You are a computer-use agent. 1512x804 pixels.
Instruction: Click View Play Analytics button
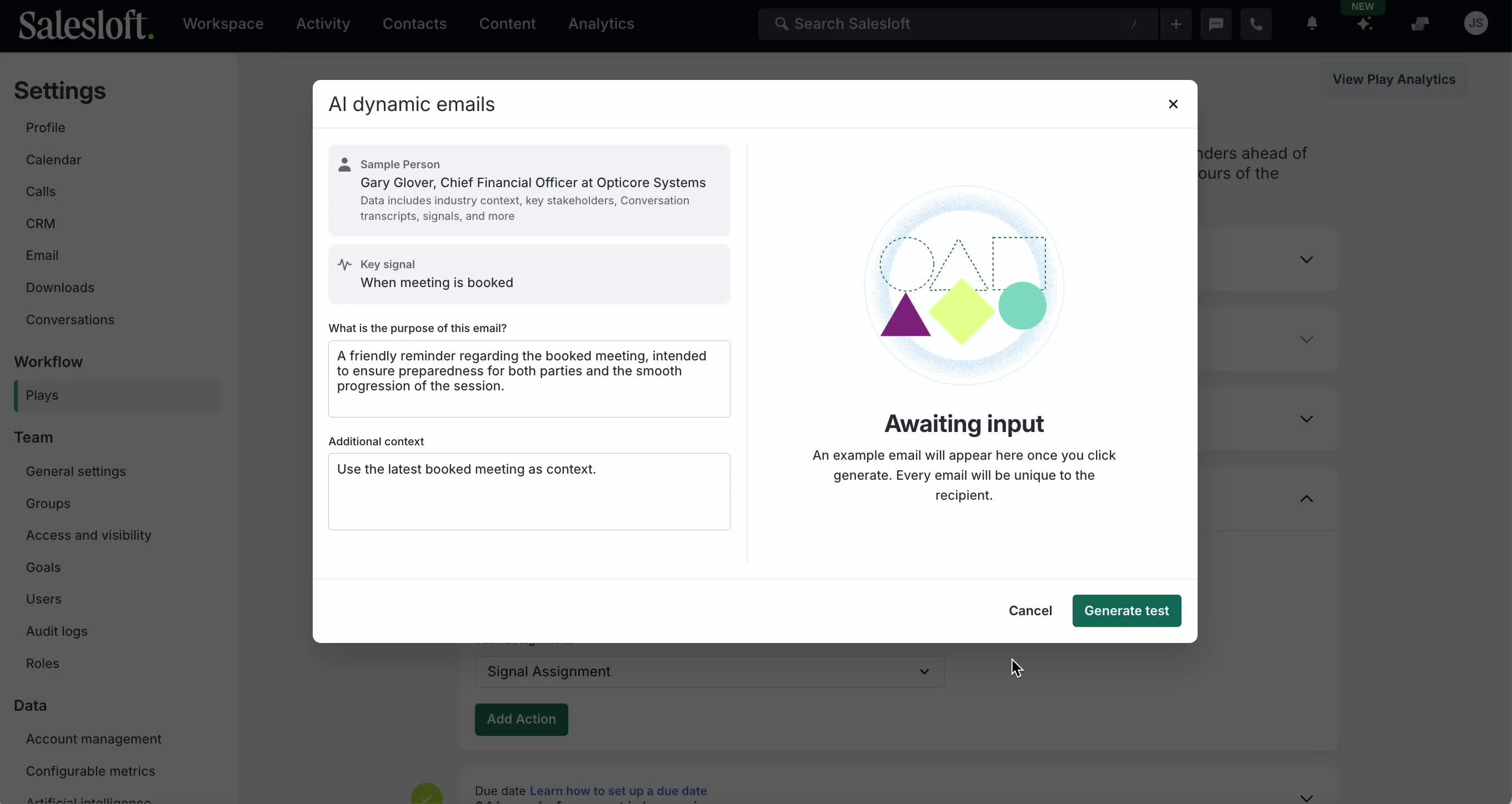(x=1394, y=79)
